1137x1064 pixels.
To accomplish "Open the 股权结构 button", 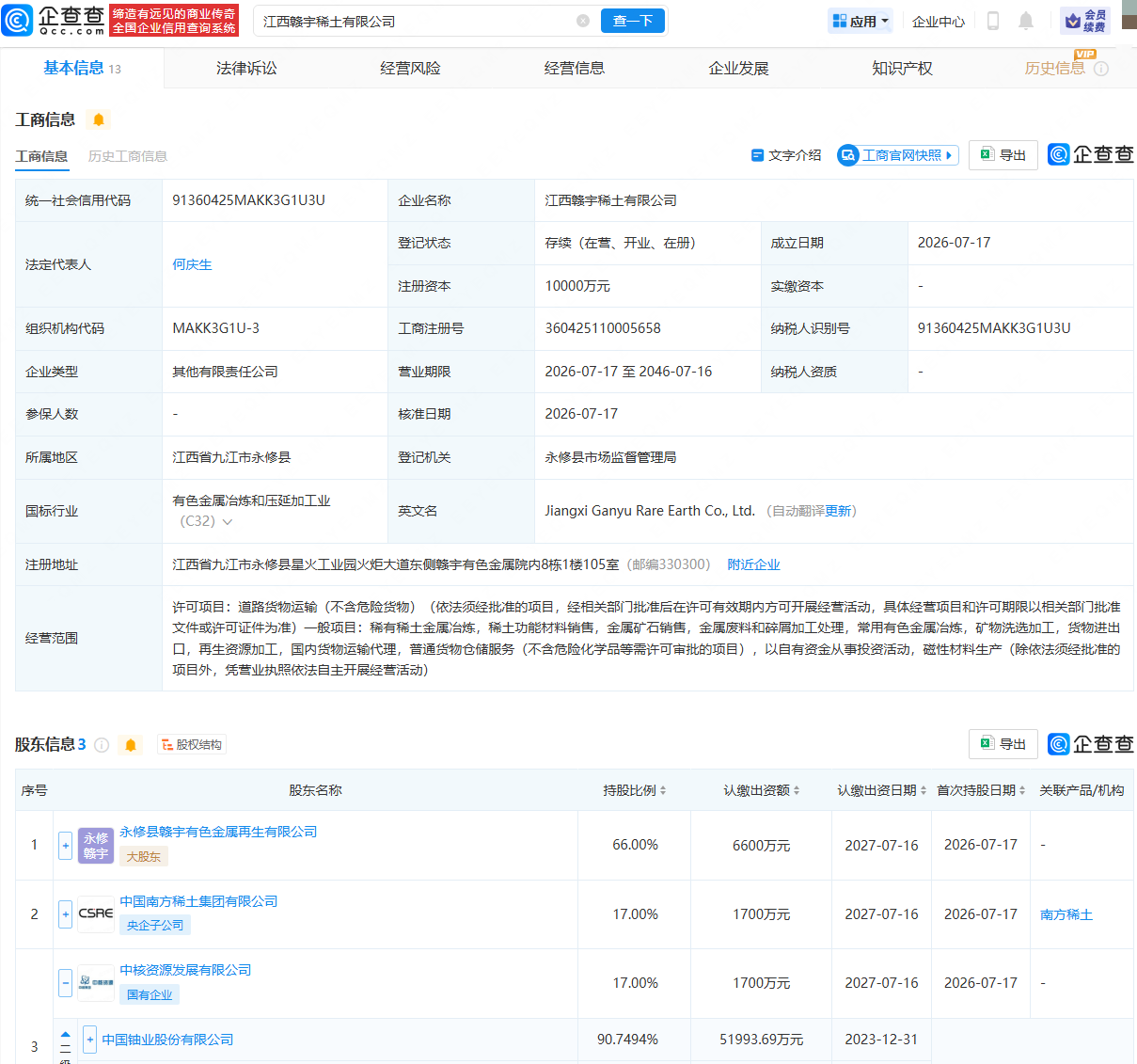I will [x=192, y=745].
